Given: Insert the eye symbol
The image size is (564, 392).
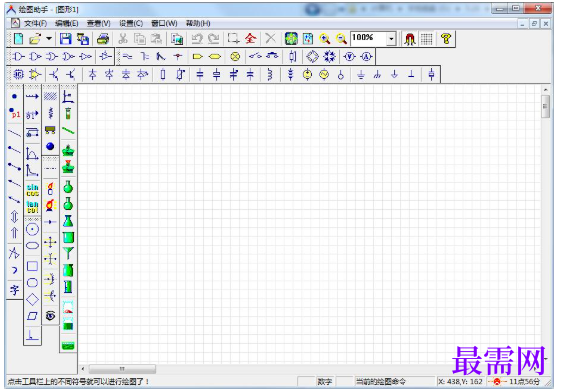Looking at the screenshot, I should pyautogui.click(x=50, y=315).
